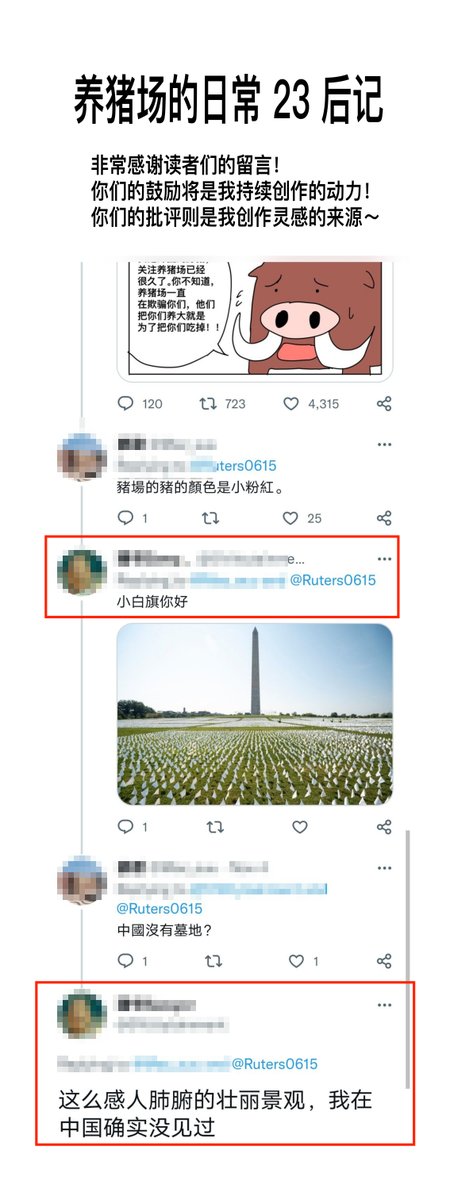The height and width of the screenshot is (1200, 450).
Task: Share the '中國沒有墓地?' reply
Action: click(x=384, y=960)
